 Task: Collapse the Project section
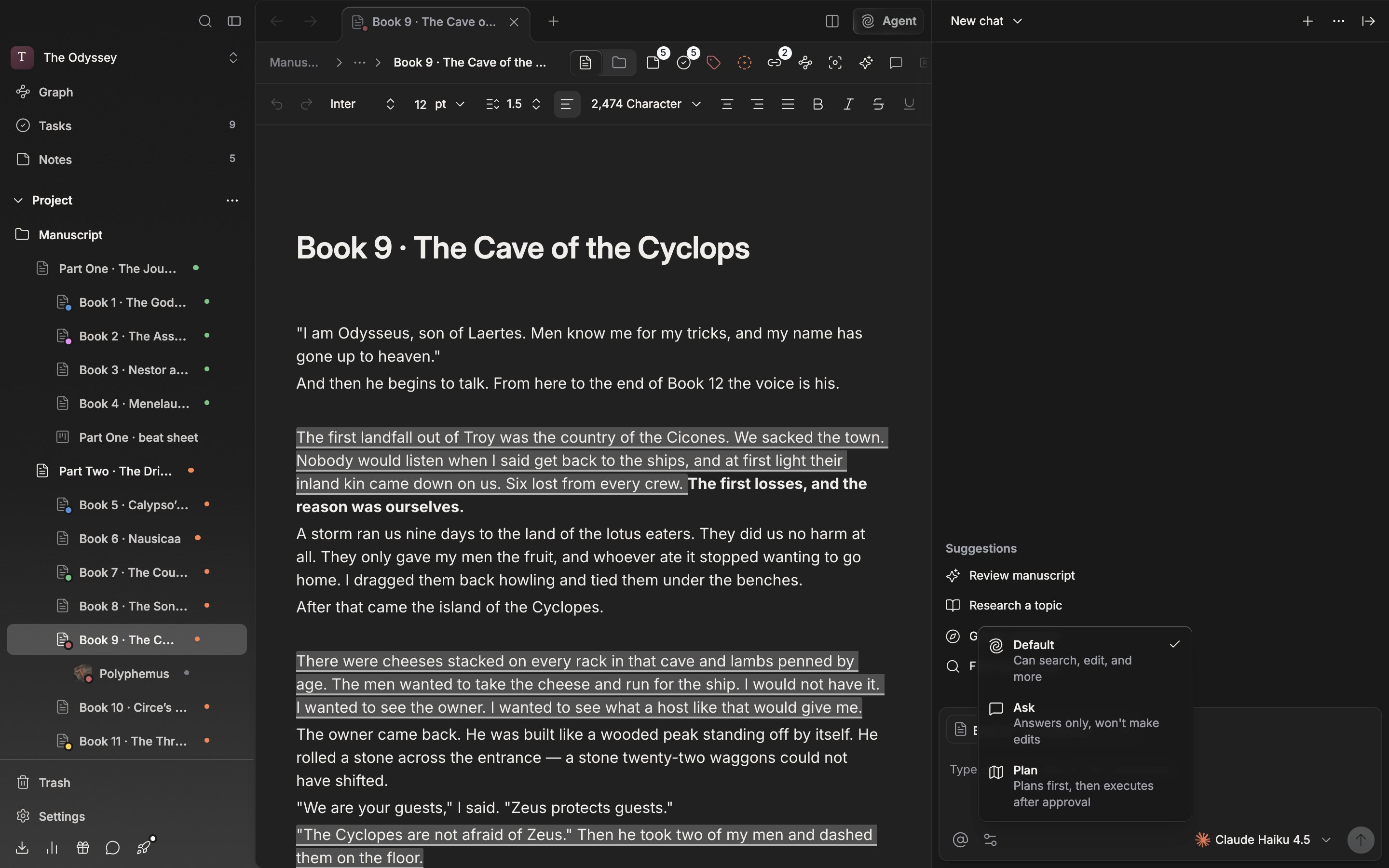click(18, 200)
